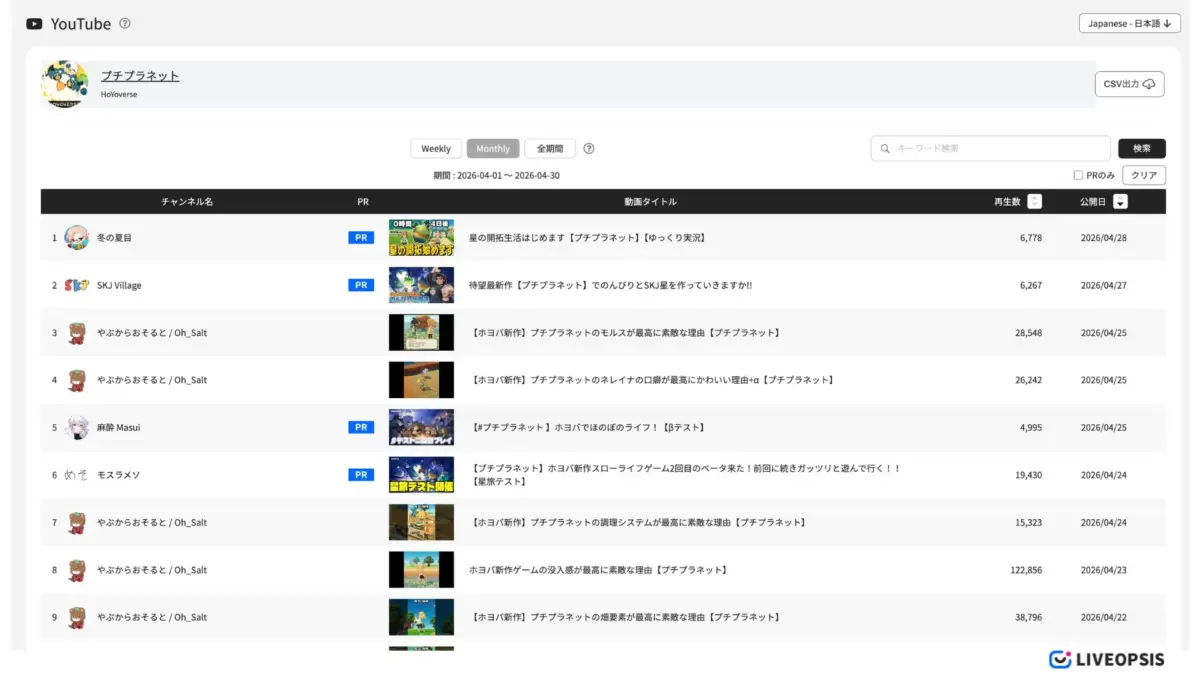Click channel name SKJ Village
Image resolution: width=1200 pixels, height=675 pixels.
pyautogui.click(x=119, y=285)
